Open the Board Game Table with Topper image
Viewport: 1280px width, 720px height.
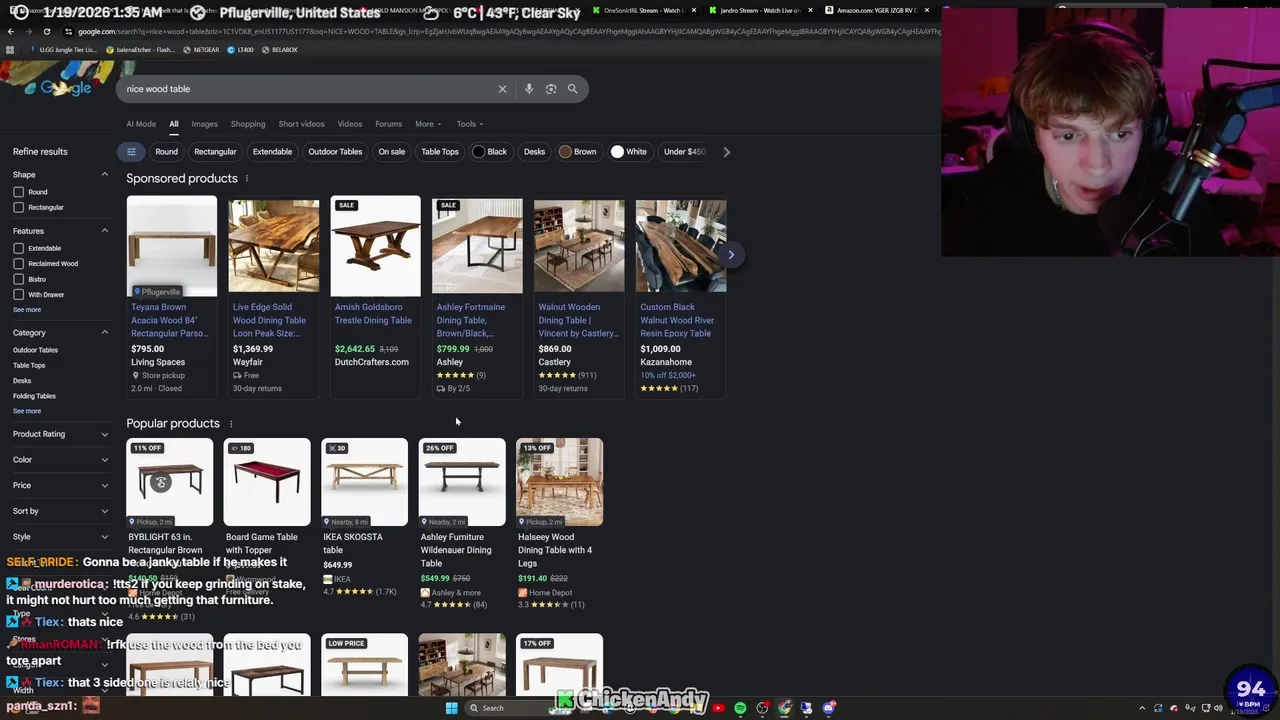coord(267,482)
